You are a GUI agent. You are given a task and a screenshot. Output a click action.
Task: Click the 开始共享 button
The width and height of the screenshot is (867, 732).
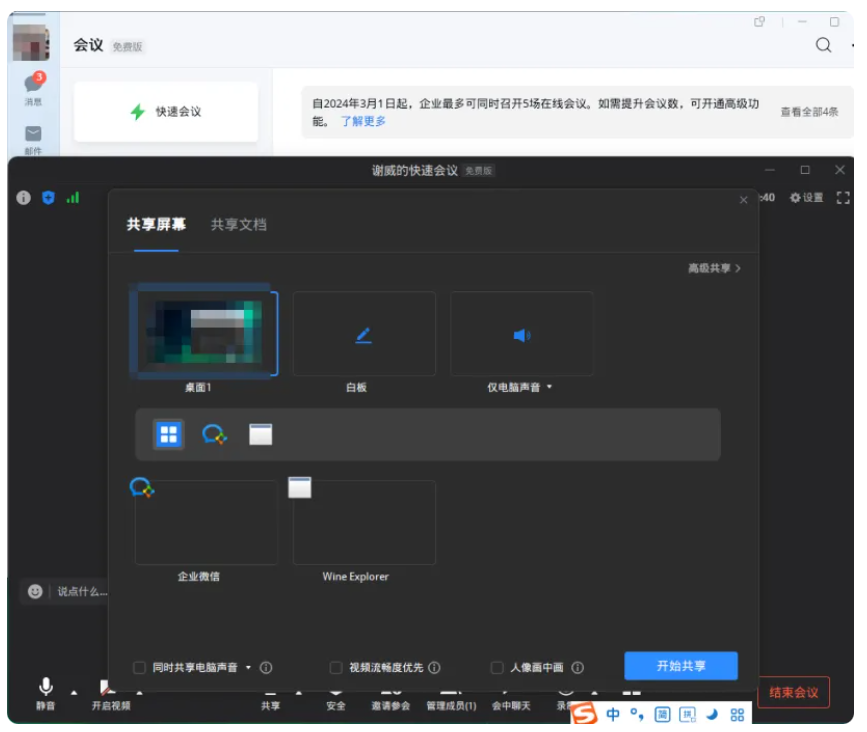(x=681, y=666)
